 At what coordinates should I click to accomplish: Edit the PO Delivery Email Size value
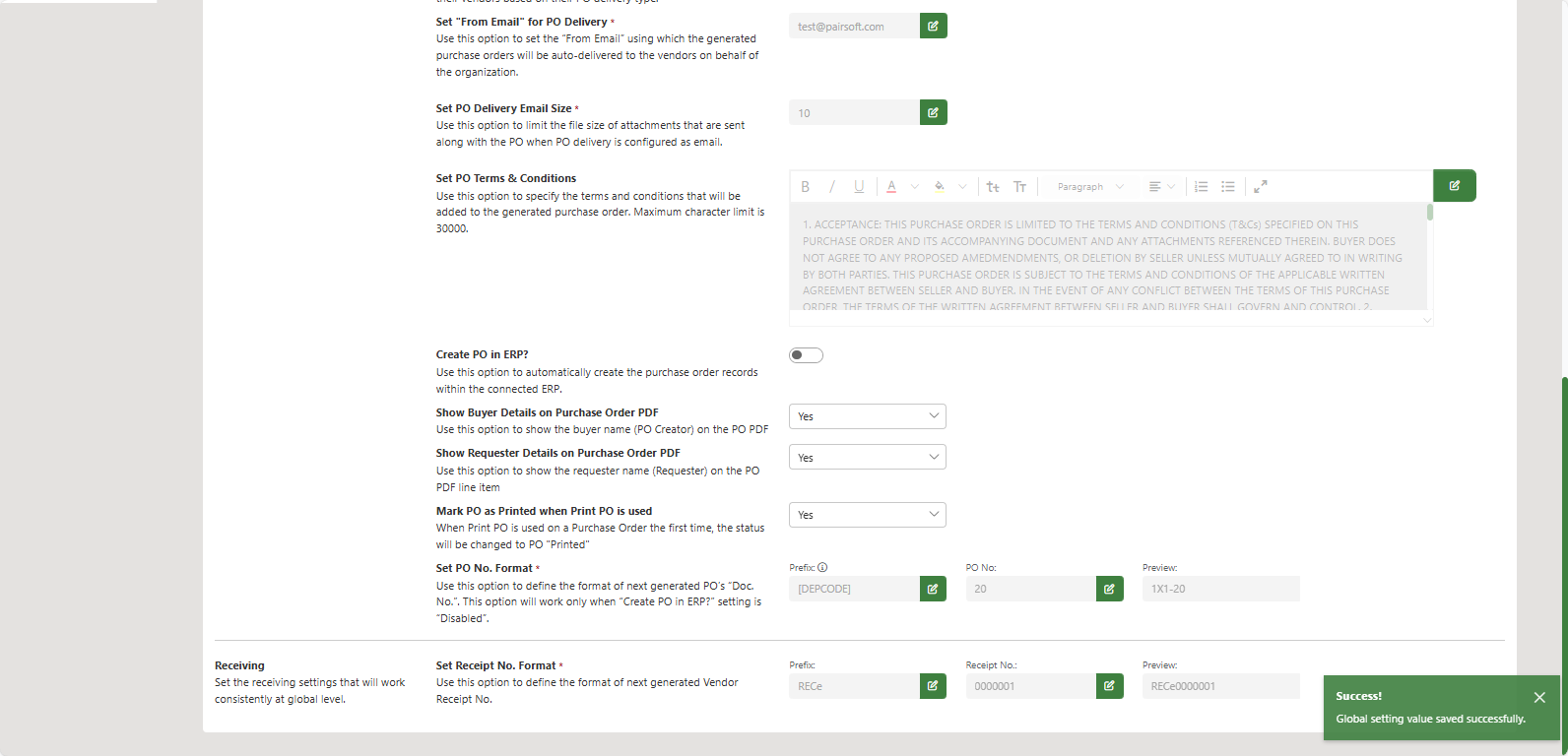click(x=933, y=112)
